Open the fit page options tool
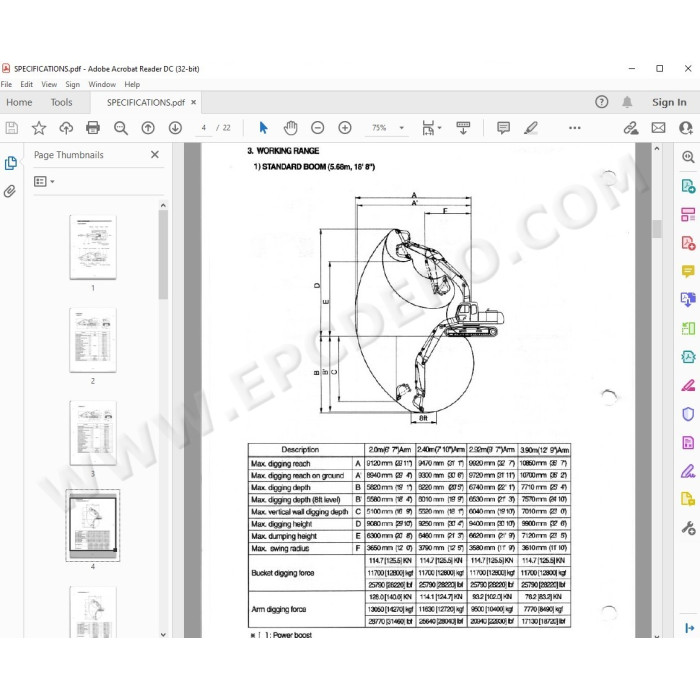The height and width of the screenshot is (700, 700). coord(428,128)
